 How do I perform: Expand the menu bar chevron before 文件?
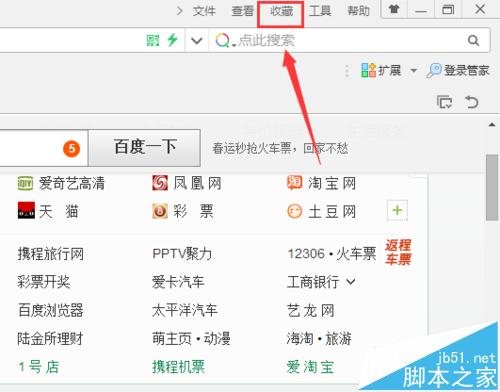(x=180, y=11)
